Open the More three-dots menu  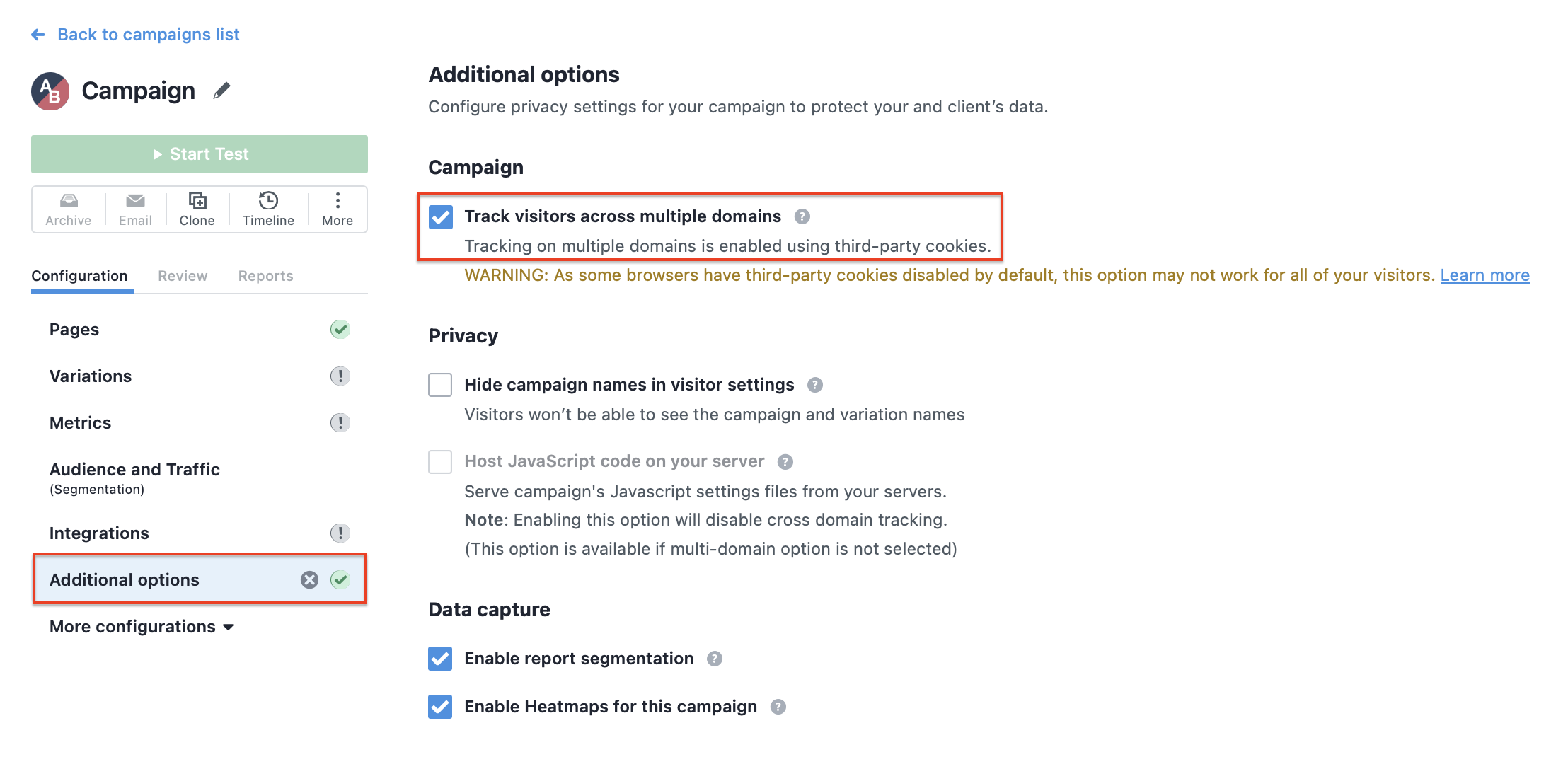(x=338, y=201)
